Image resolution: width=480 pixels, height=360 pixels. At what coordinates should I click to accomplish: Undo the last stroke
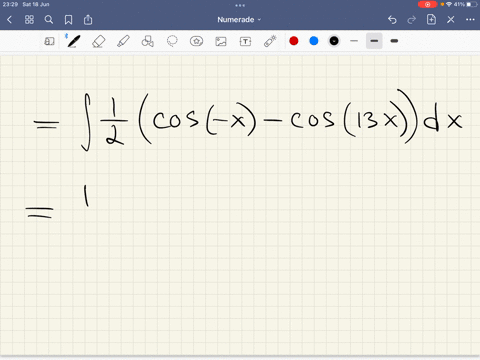point(392,20)
